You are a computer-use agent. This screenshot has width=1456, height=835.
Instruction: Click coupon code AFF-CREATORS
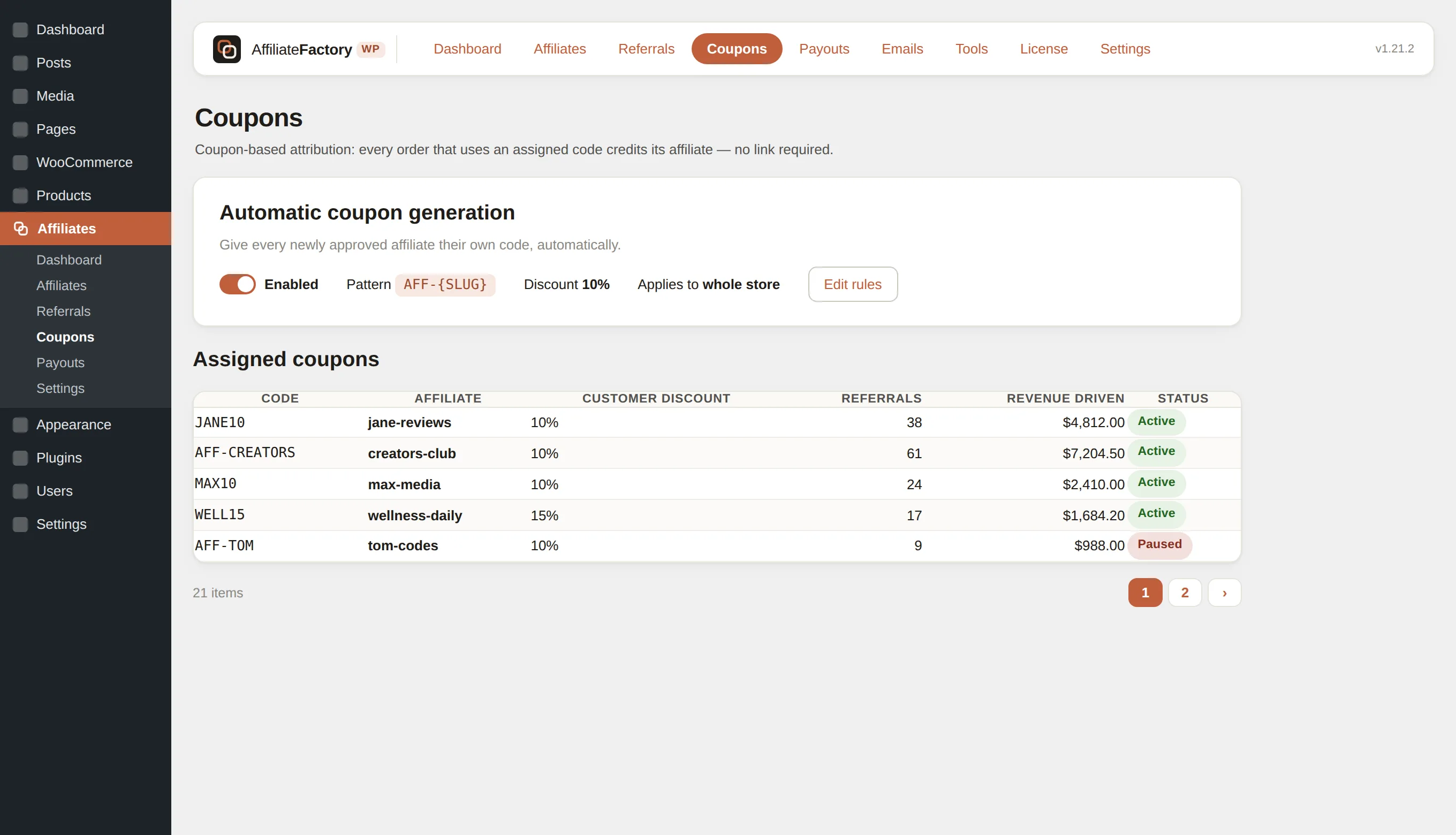click(x=245, y=452)
